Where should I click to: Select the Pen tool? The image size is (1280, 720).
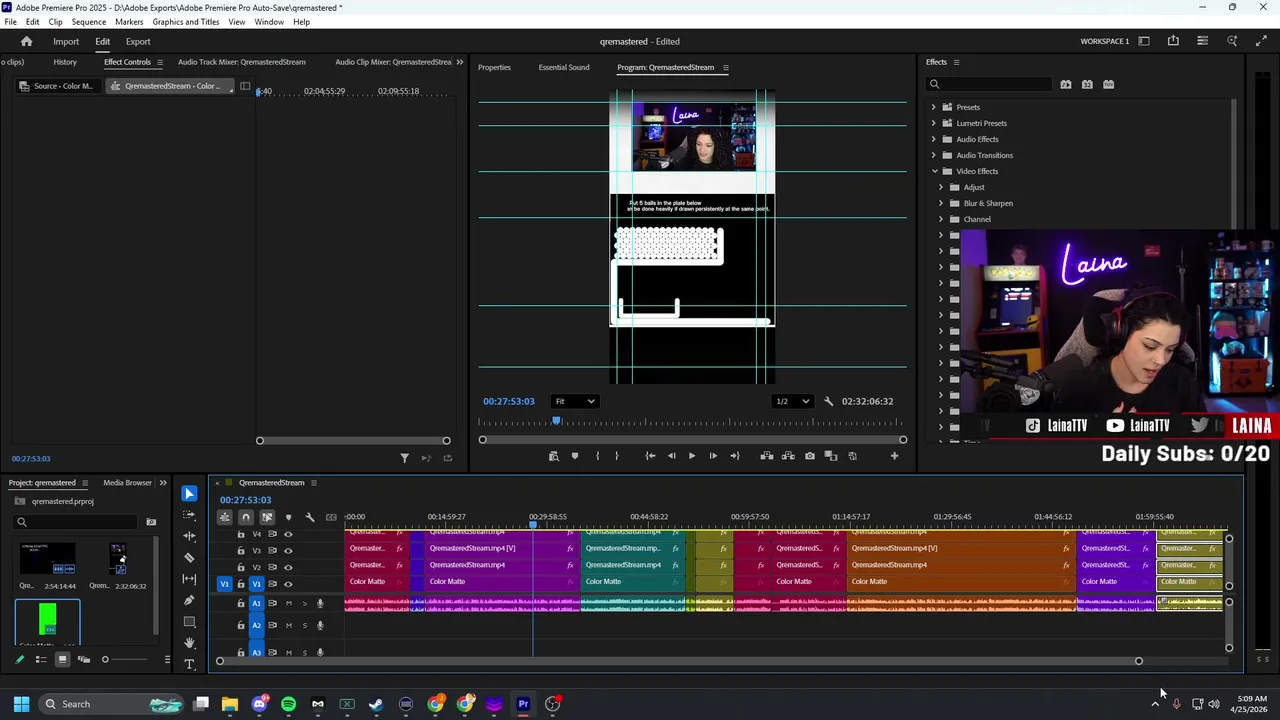point(189,600)
